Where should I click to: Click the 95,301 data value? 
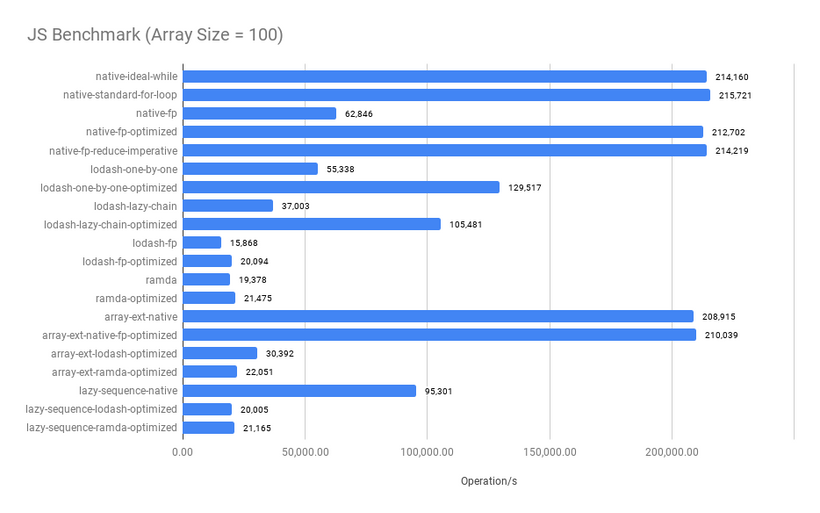438,391
